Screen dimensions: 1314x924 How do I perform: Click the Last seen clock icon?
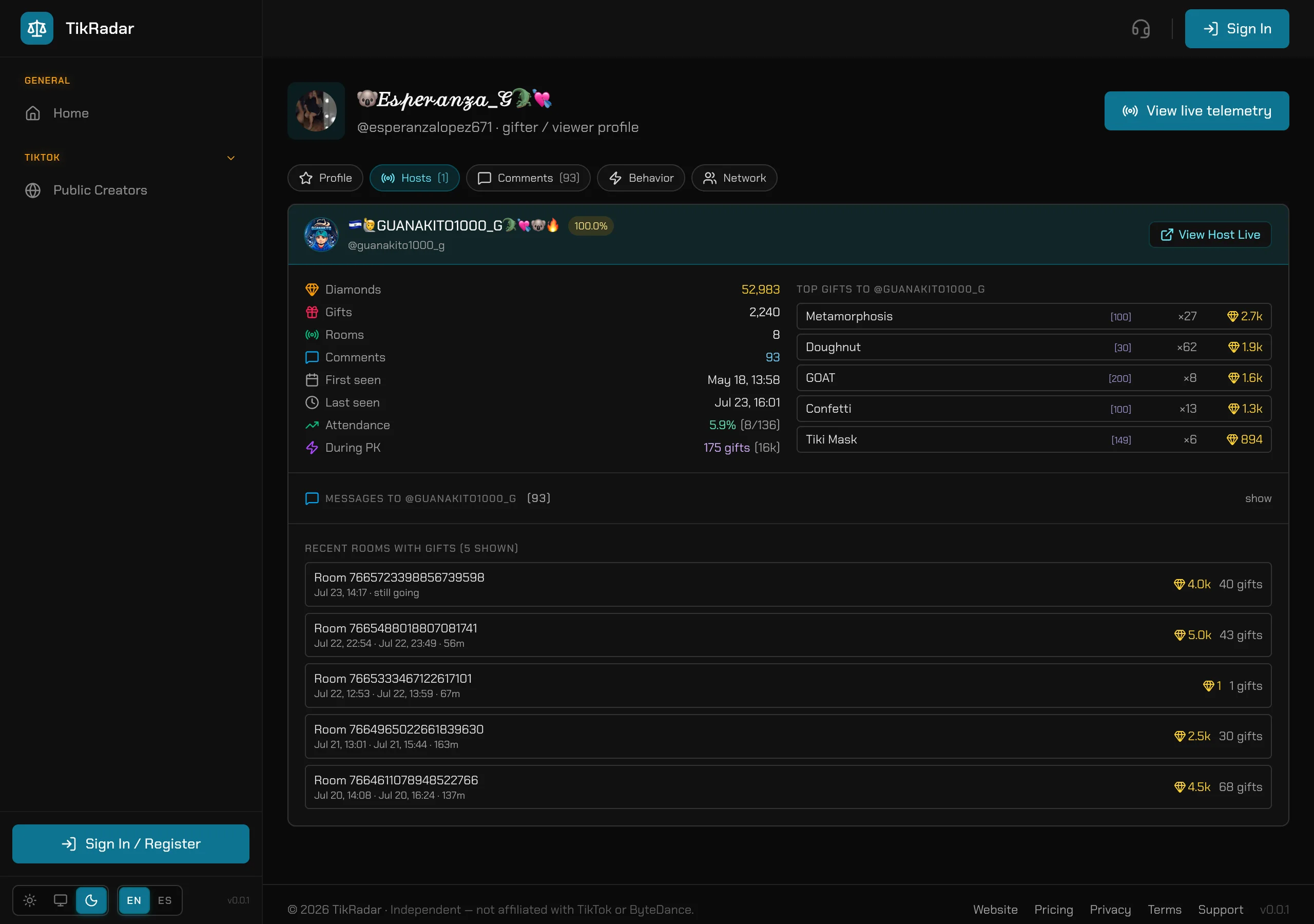[312, 402]
